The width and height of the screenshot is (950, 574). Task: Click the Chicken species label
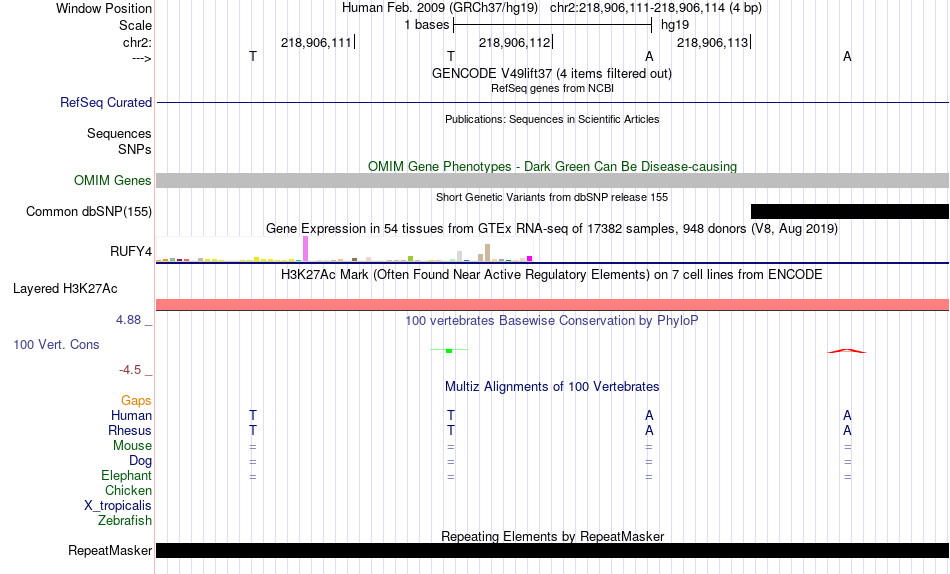pos(128,490)
